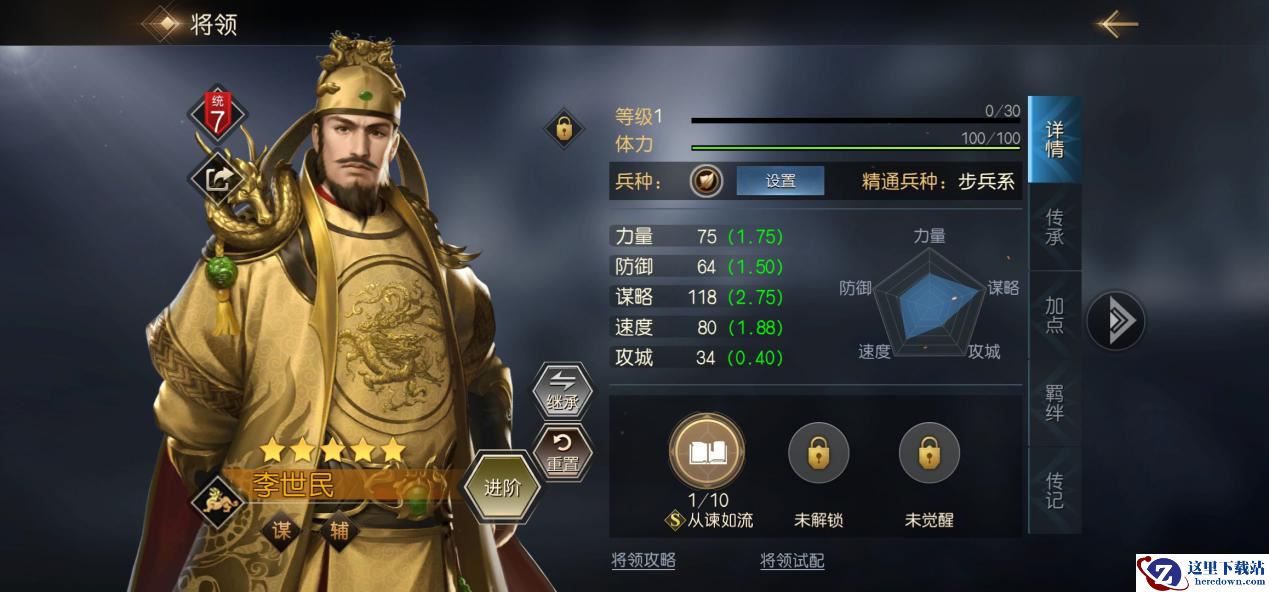Viewport: 1269px width, 592px height.
Task: Click the 谋 tag under general's name
Action: [x=282, y=529]
